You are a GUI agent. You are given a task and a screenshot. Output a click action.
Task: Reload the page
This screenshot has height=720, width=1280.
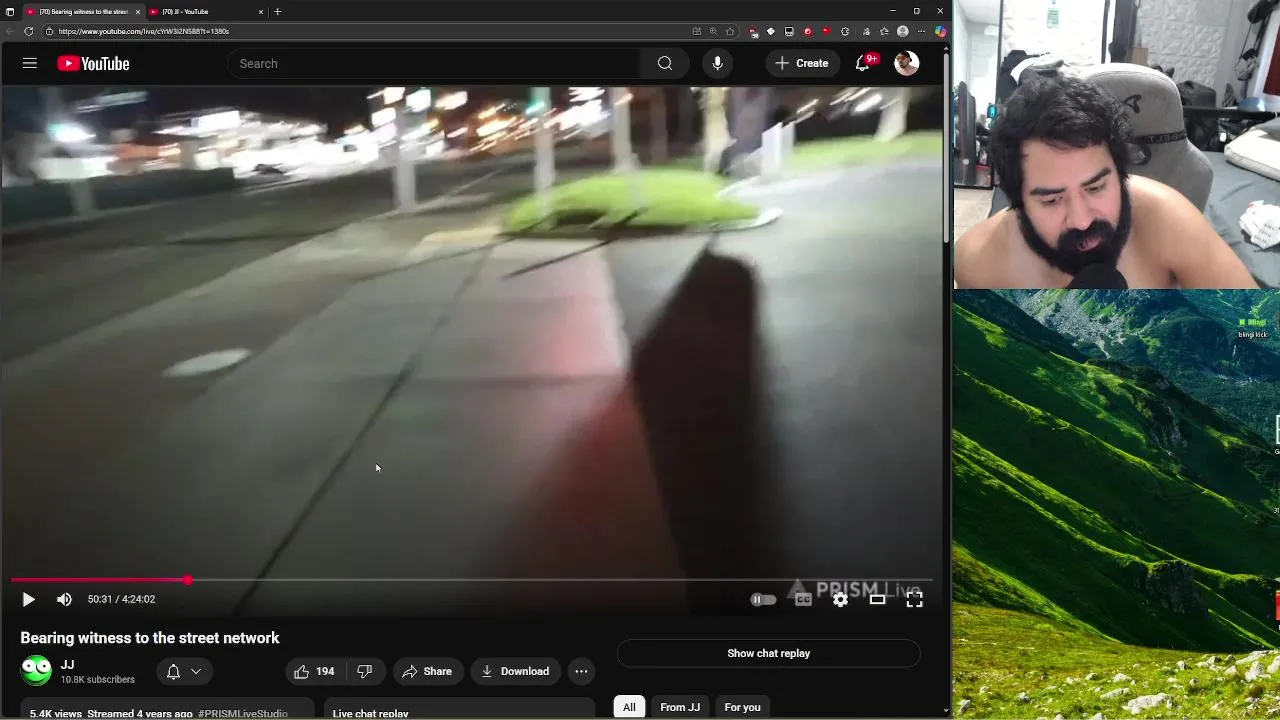tap(28, 31)
